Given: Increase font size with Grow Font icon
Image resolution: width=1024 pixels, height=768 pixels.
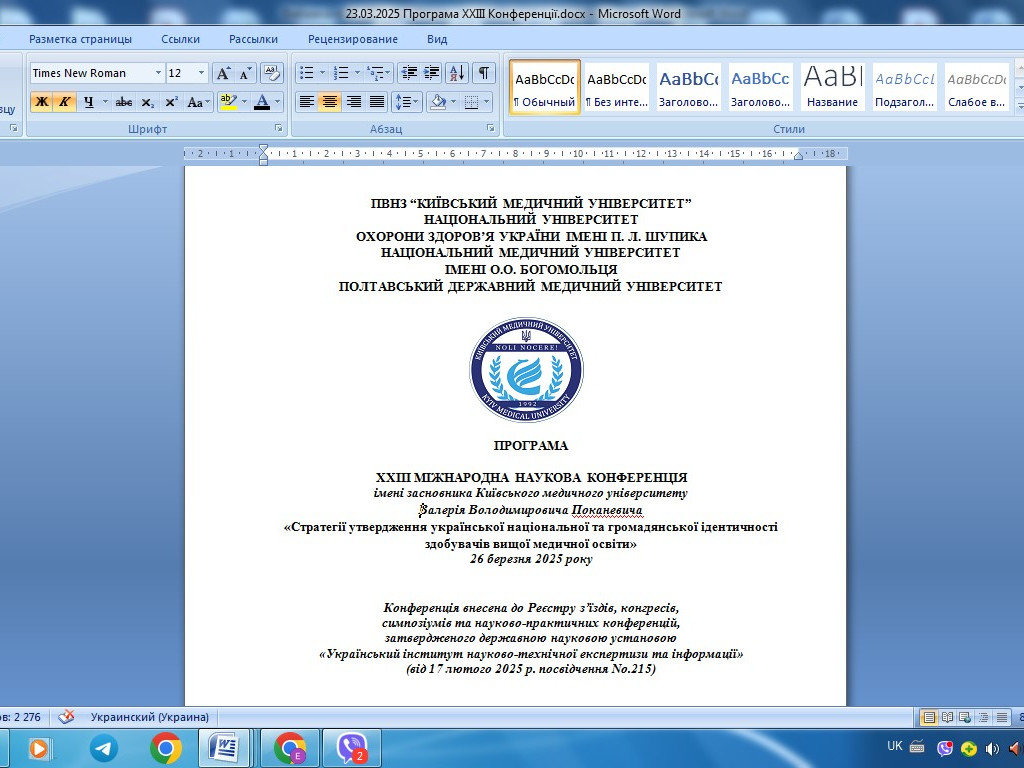Looking at the screenshot, I should pos(223,73).
